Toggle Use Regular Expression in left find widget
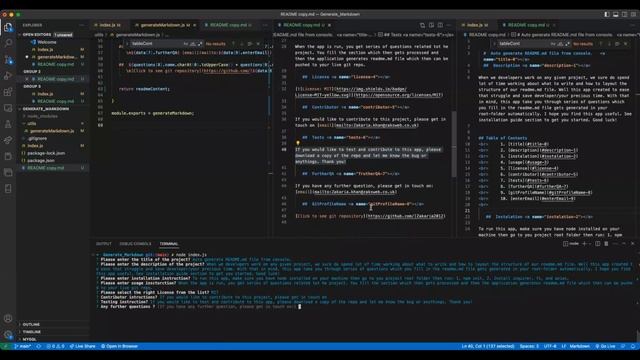This screenshot has width=640, height=360. [200, 44]
